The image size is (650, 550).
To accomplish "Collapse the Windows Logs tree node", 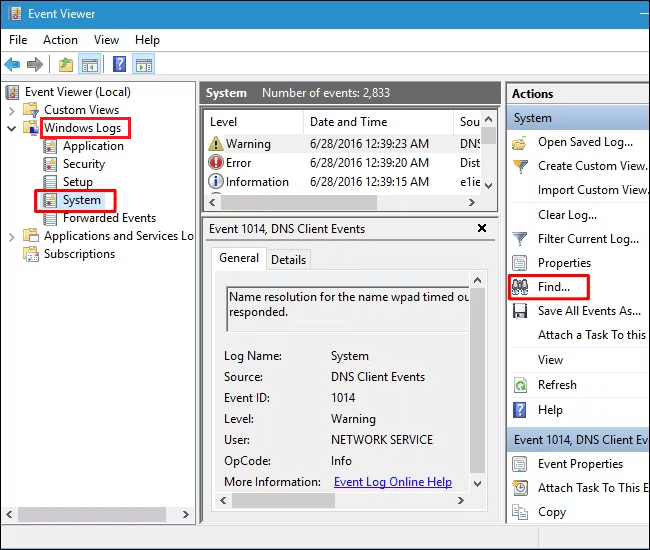I will click(x=12, y=128).
